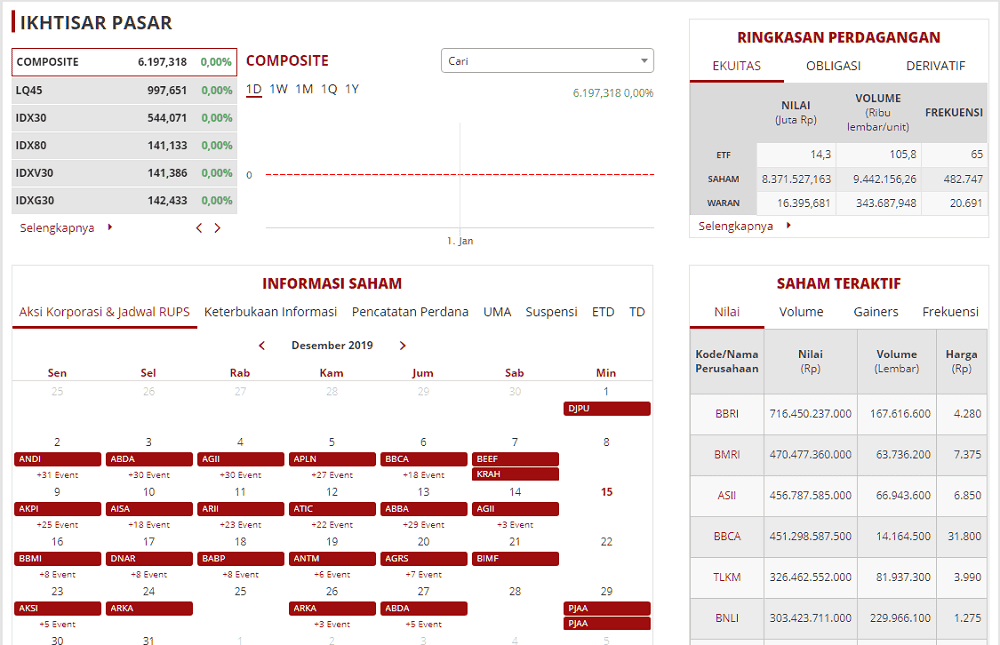The height and width of the screenshot is (645, 1000).
Task: Switch to the DERIVATIF tab
Action: click(936, 66)
